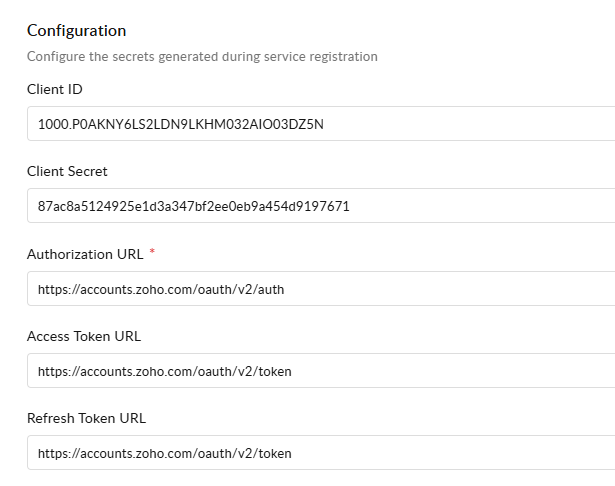Click the "Refresh Token URL" field label
The height and width of the screenshot is (486, 615).
click(x=86, y=418)
